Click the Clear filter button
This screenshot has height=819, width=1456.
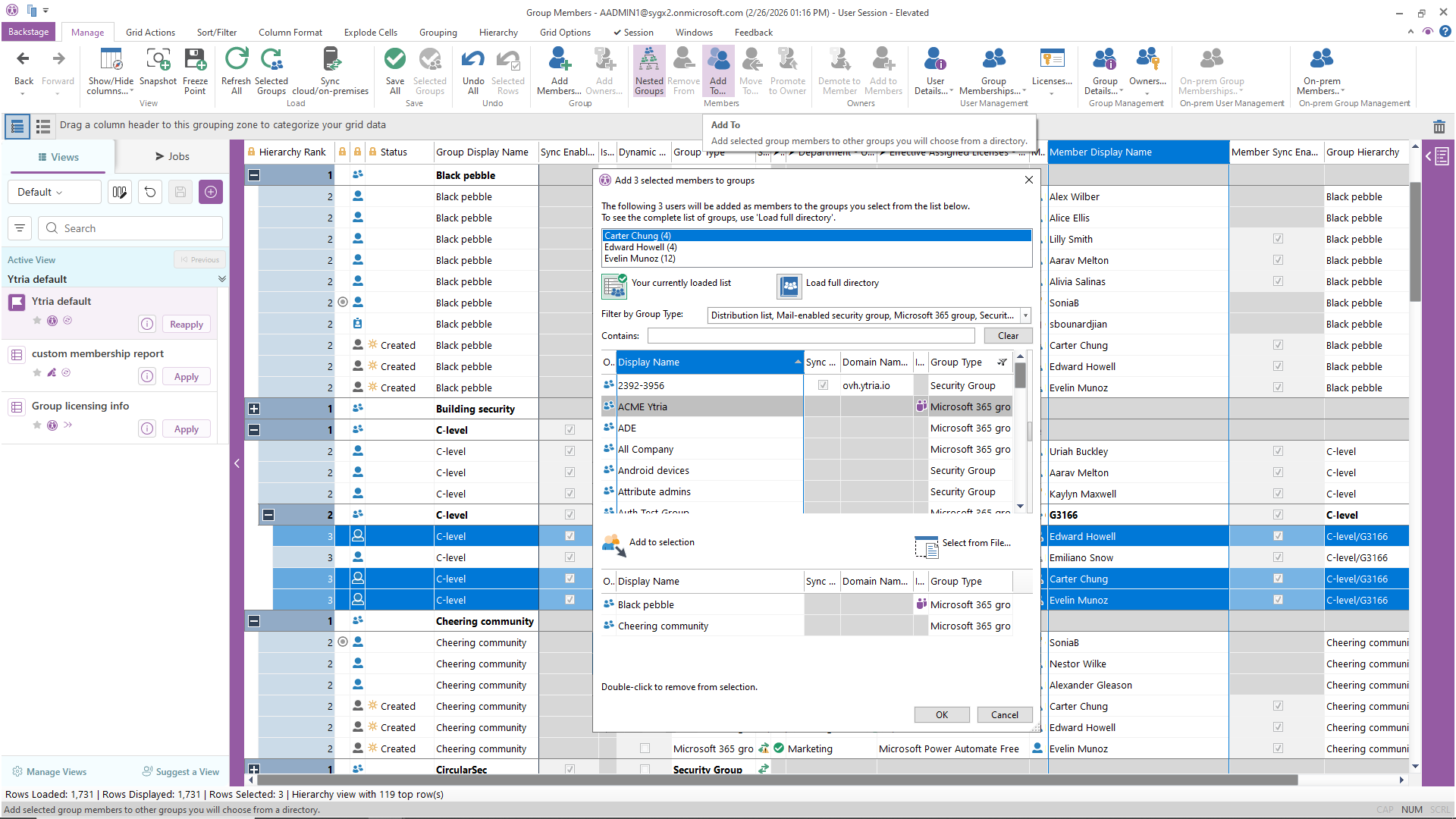[x=1008, y=336]
